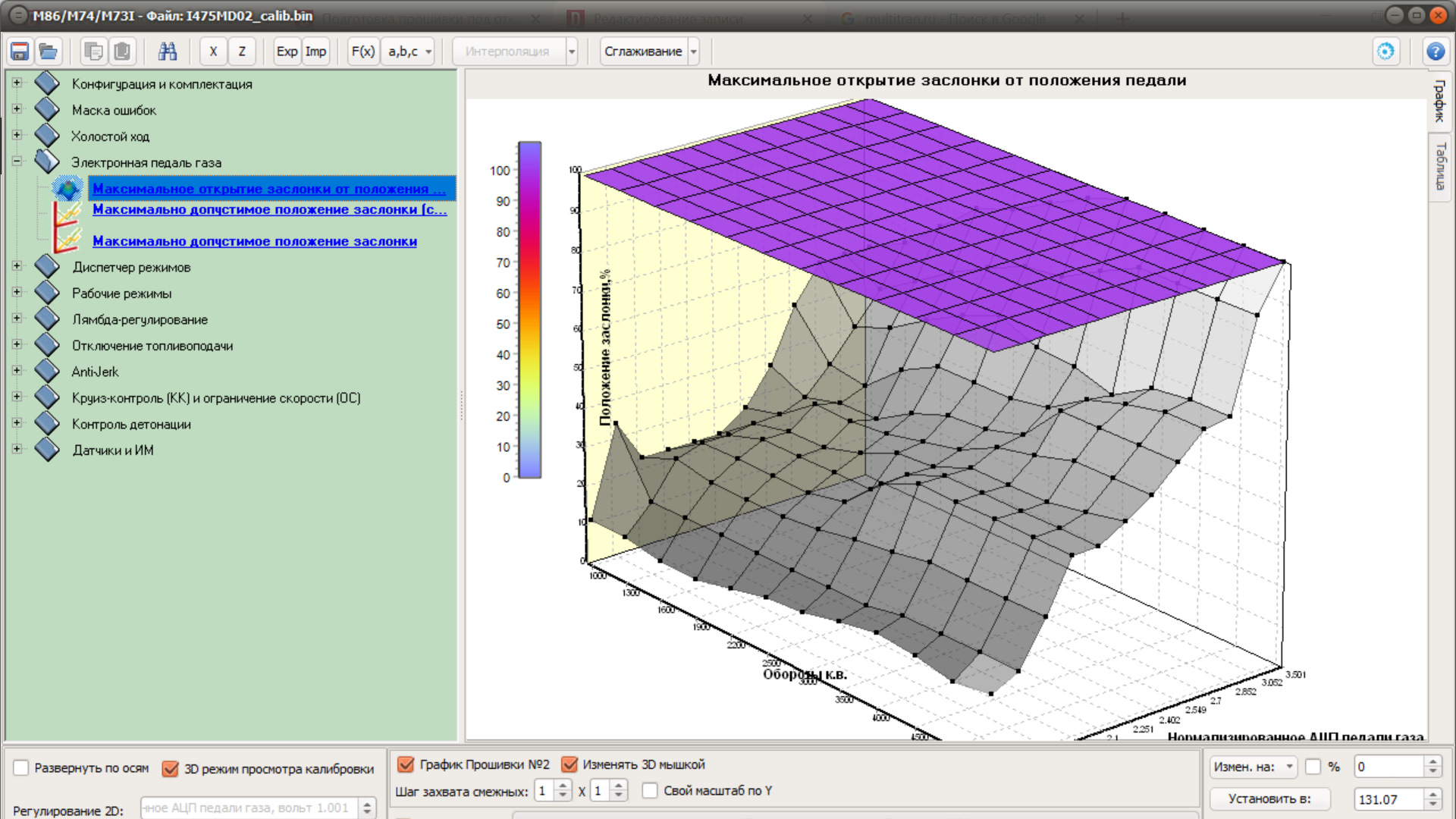The image size is (1456, 819).
Task: Toggle 3D режим просмотра калибровки checkbox
Action: tap(171, 769)
